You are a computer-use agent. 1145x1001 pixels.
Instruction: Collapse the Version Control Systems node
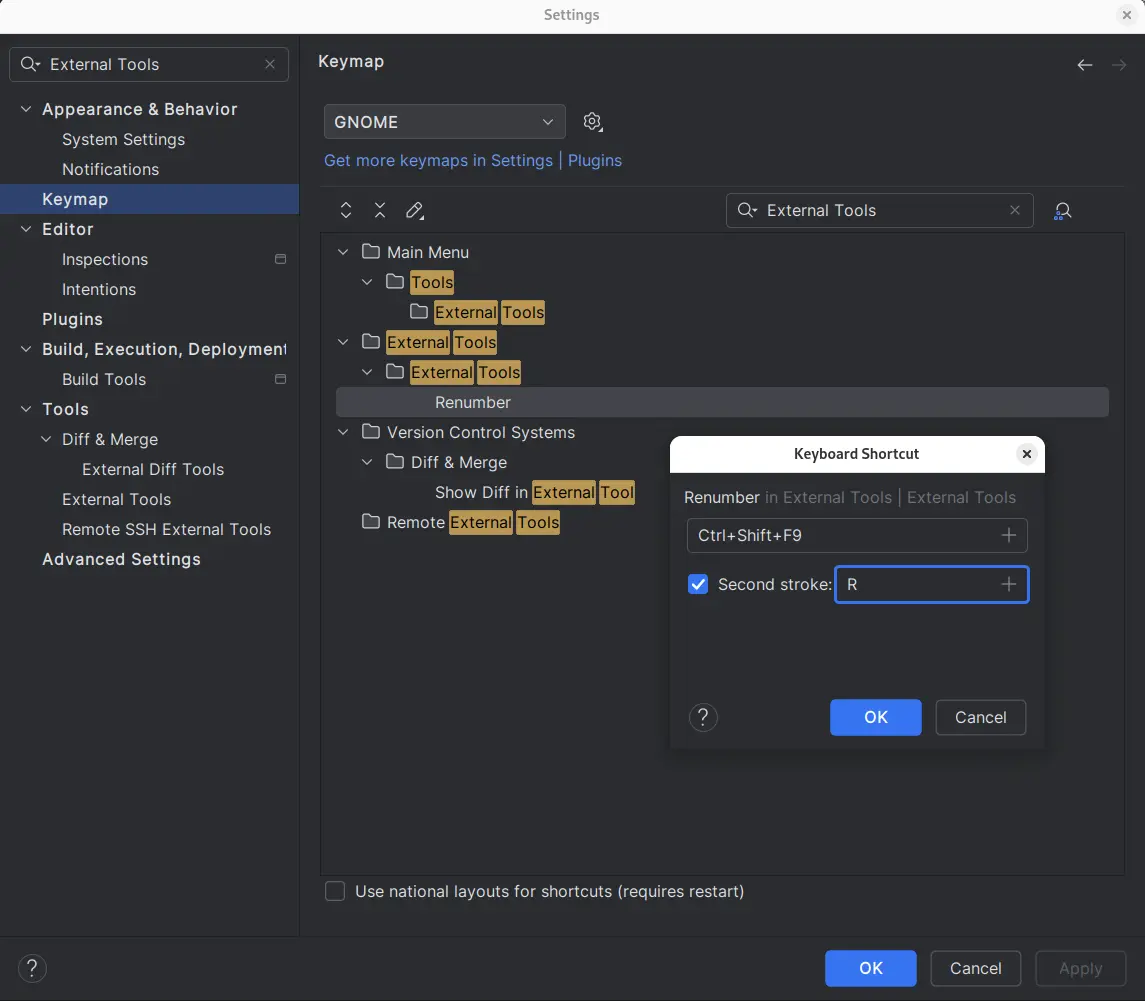coord(344,432)
